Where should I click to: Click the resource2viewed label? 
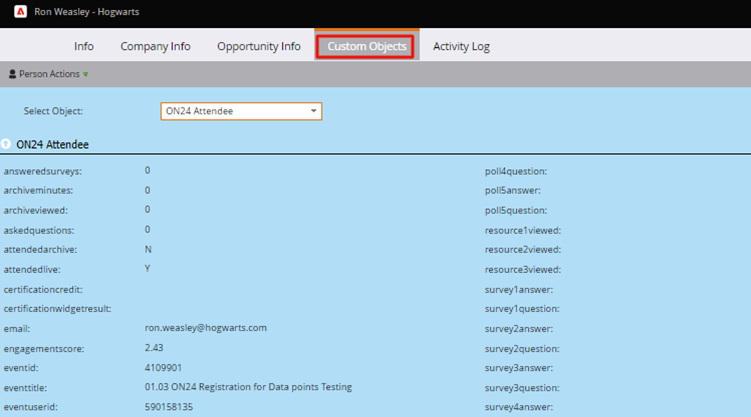[523, 249]
